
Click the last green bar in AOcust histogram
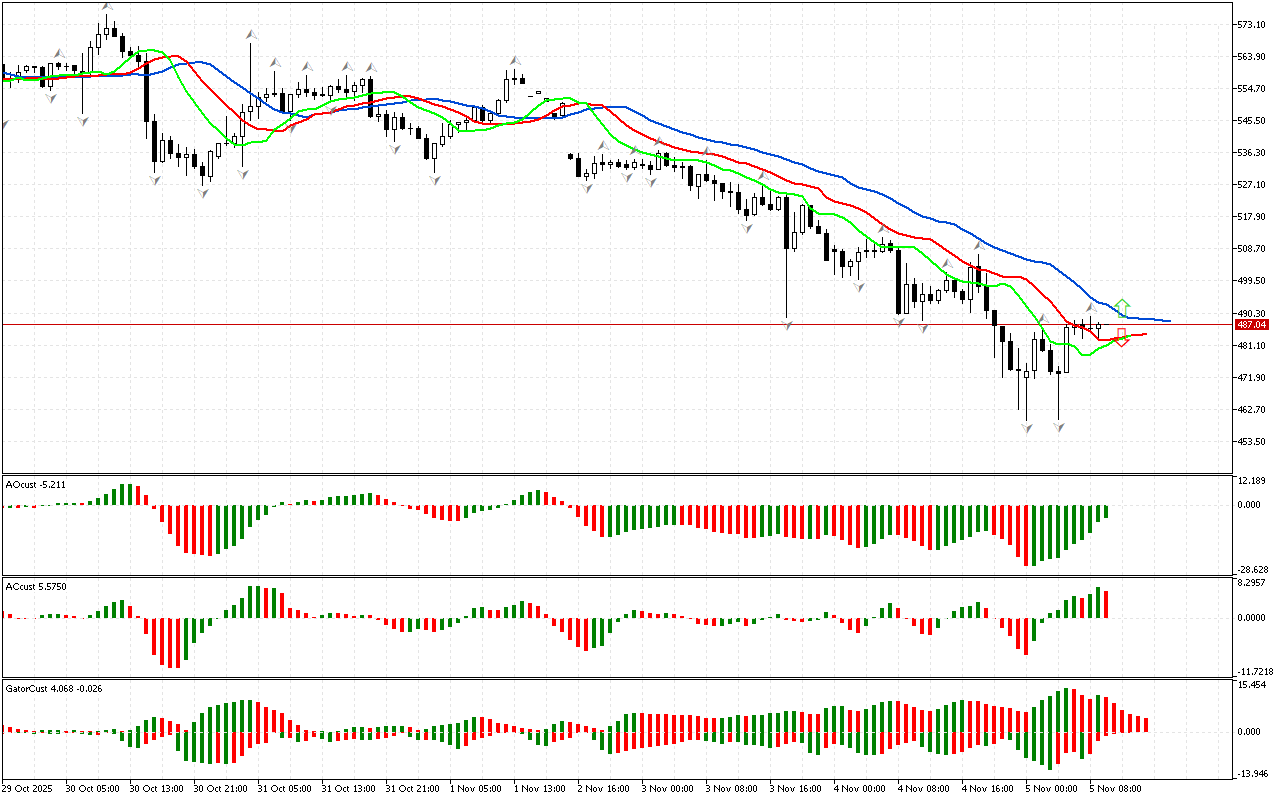1106,512
